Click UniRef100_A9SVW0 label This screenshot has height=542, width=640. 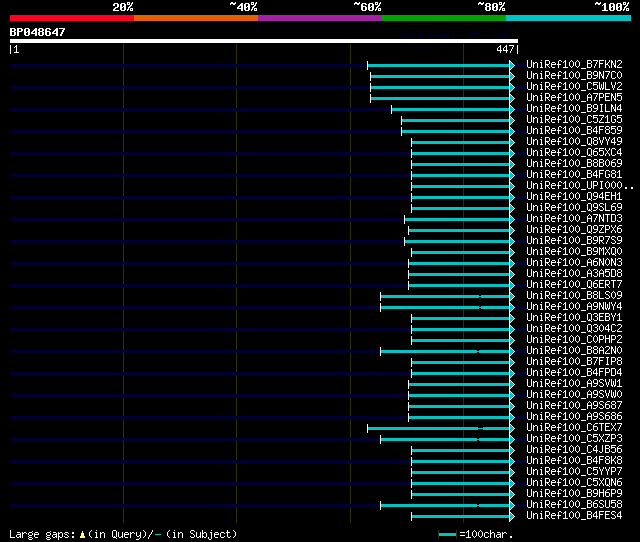(574, 395)
